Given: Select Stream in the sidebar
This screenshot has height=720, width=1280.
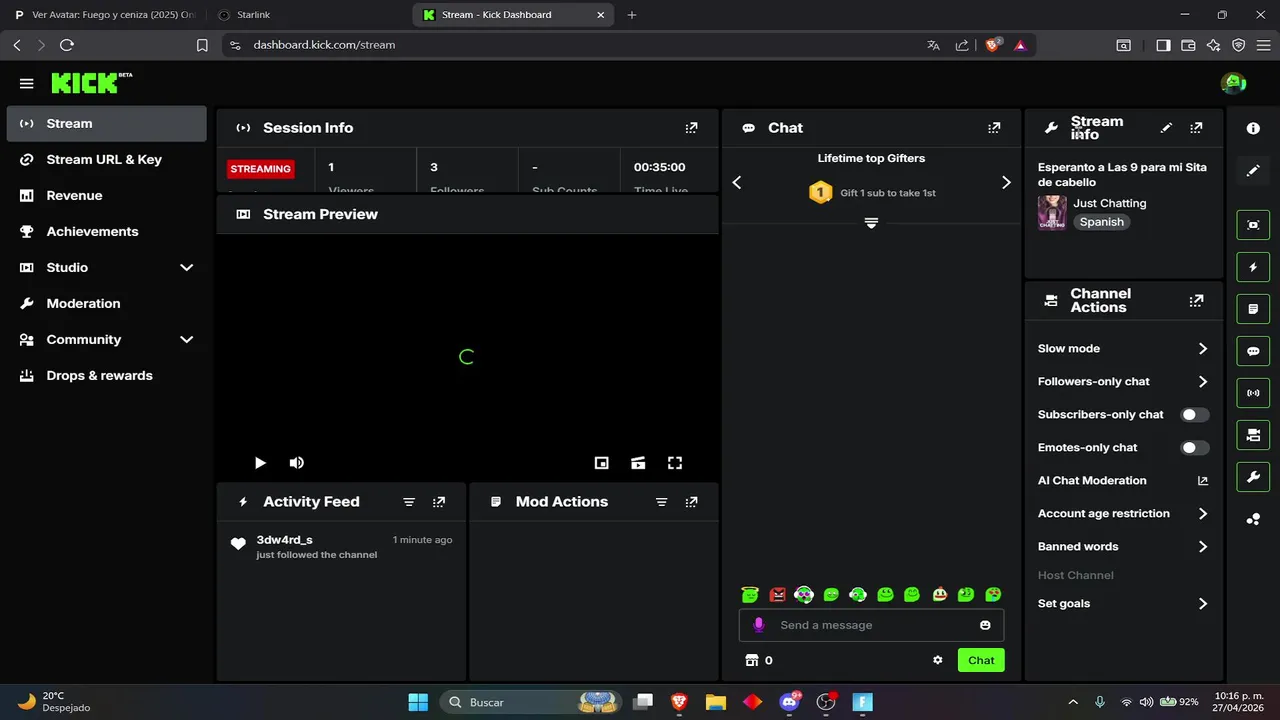Looking at the screenshot, I should tap(106, 123).
